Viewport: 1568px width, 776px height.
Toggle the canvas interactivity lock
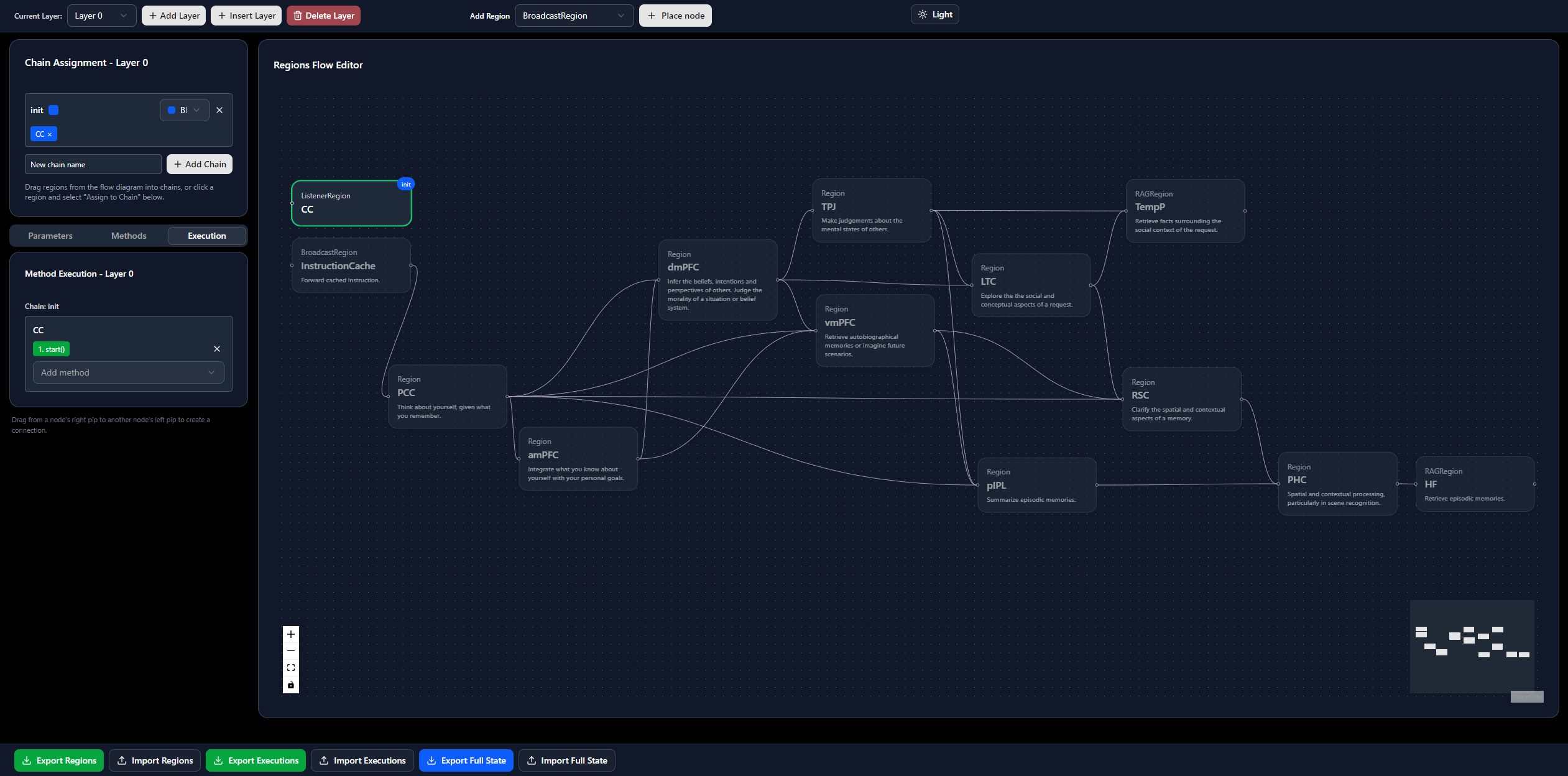point(290,685)
